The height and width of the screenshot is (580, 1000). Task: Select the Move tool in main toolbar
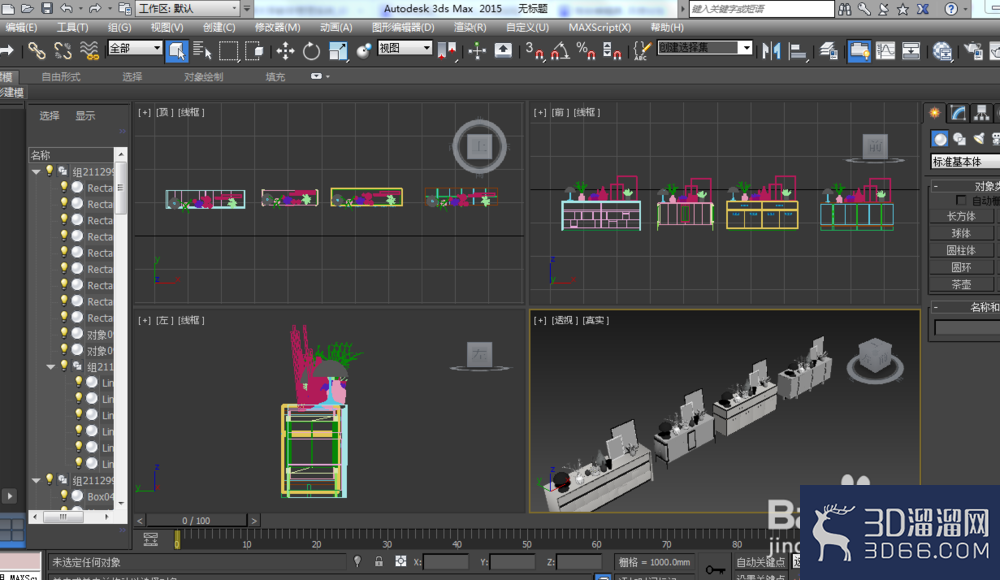[x=285, y=50]
